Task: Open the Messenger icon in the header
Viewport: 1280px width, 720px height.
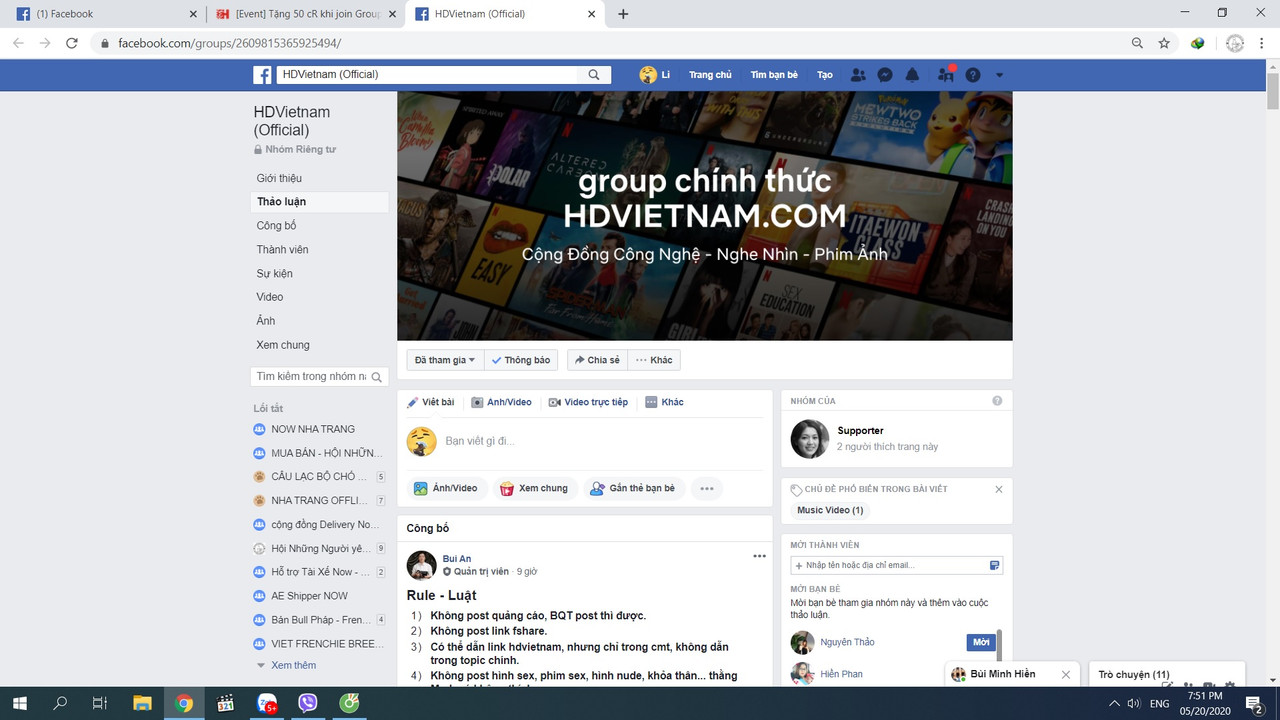Action: pos(885,75)
